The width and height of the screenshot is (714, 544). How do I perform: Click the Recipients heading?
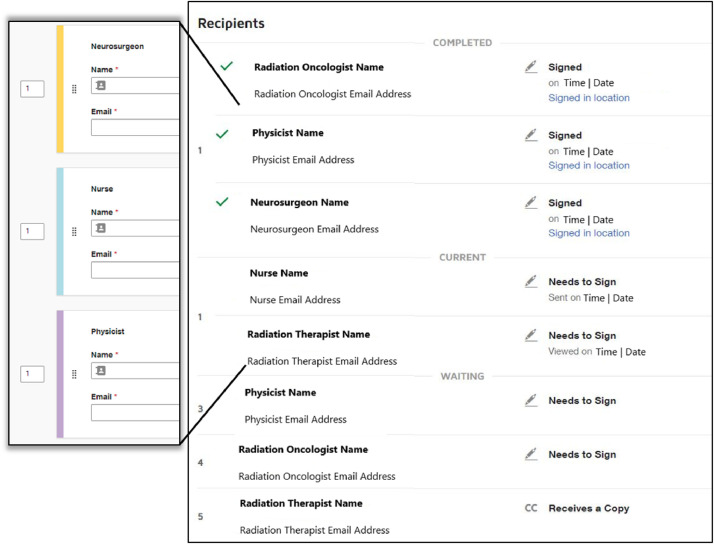(231, 23)
